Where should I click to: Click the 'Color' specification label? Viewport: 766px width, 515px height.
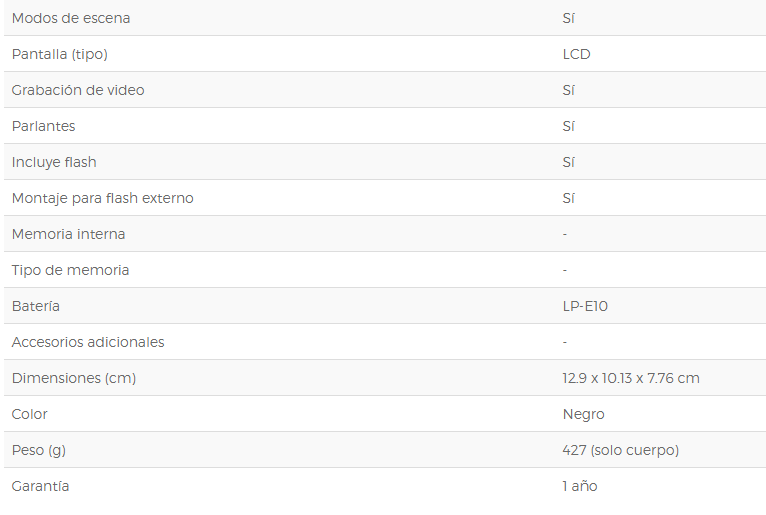coord(30,414)
